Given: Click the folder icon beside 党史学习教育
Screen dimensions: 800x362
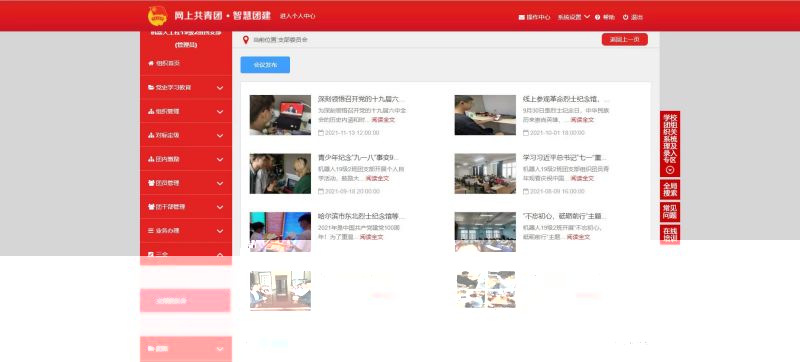Looking at the screenshot, I should tap(151, 88).
